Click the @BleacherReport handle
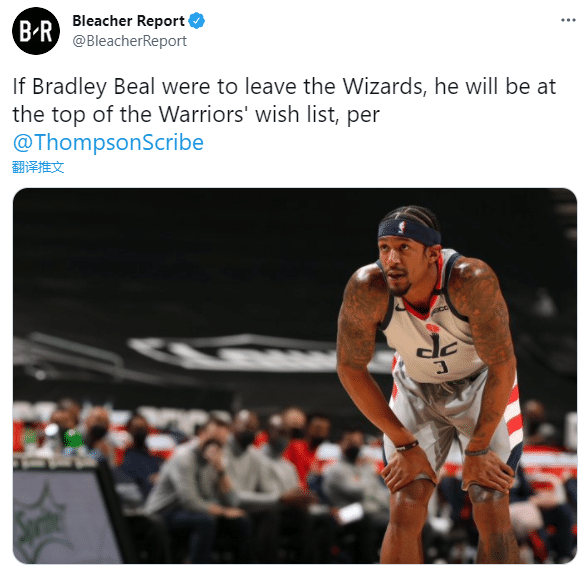This screenshot has width=585, height=569. (x=129, y=41)
